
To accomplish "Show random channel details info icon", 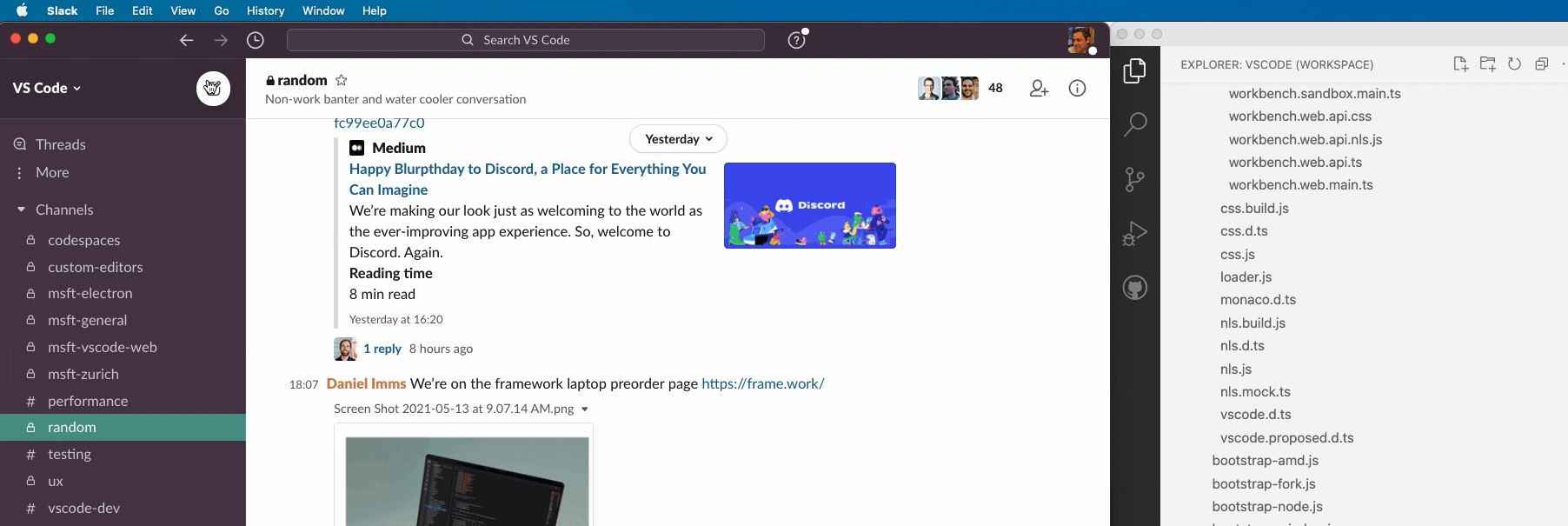I will coord(1077,88).
